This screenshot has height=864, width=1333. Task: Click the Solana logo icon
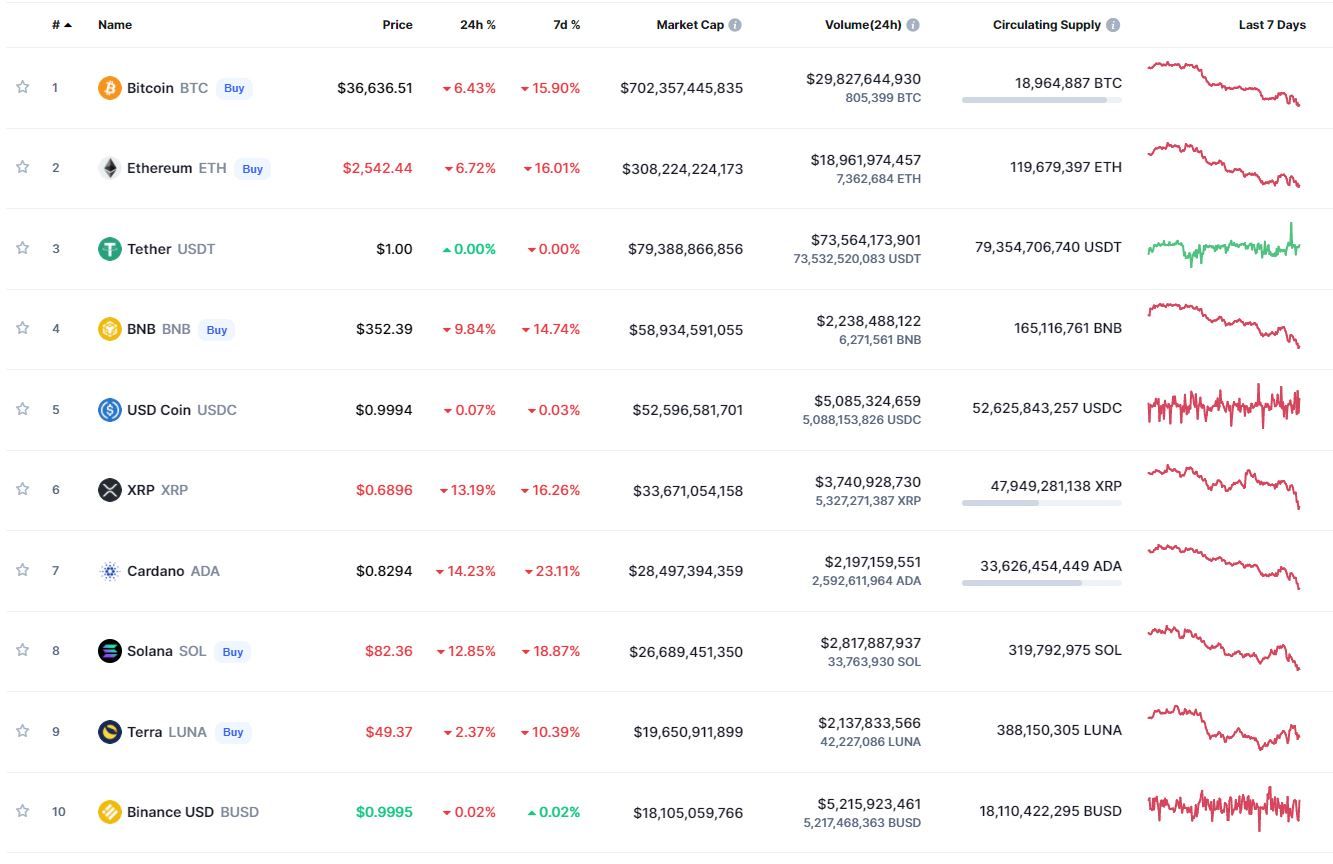109,651
